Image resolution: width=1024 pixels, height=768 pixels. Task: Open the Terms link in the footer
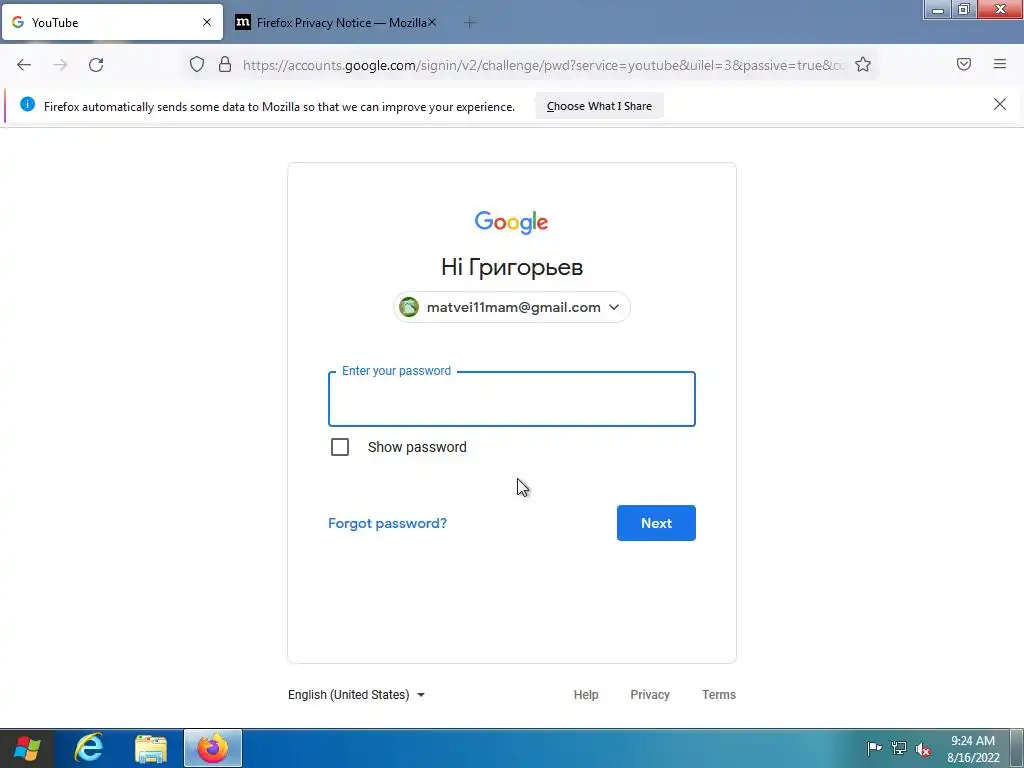719,695
